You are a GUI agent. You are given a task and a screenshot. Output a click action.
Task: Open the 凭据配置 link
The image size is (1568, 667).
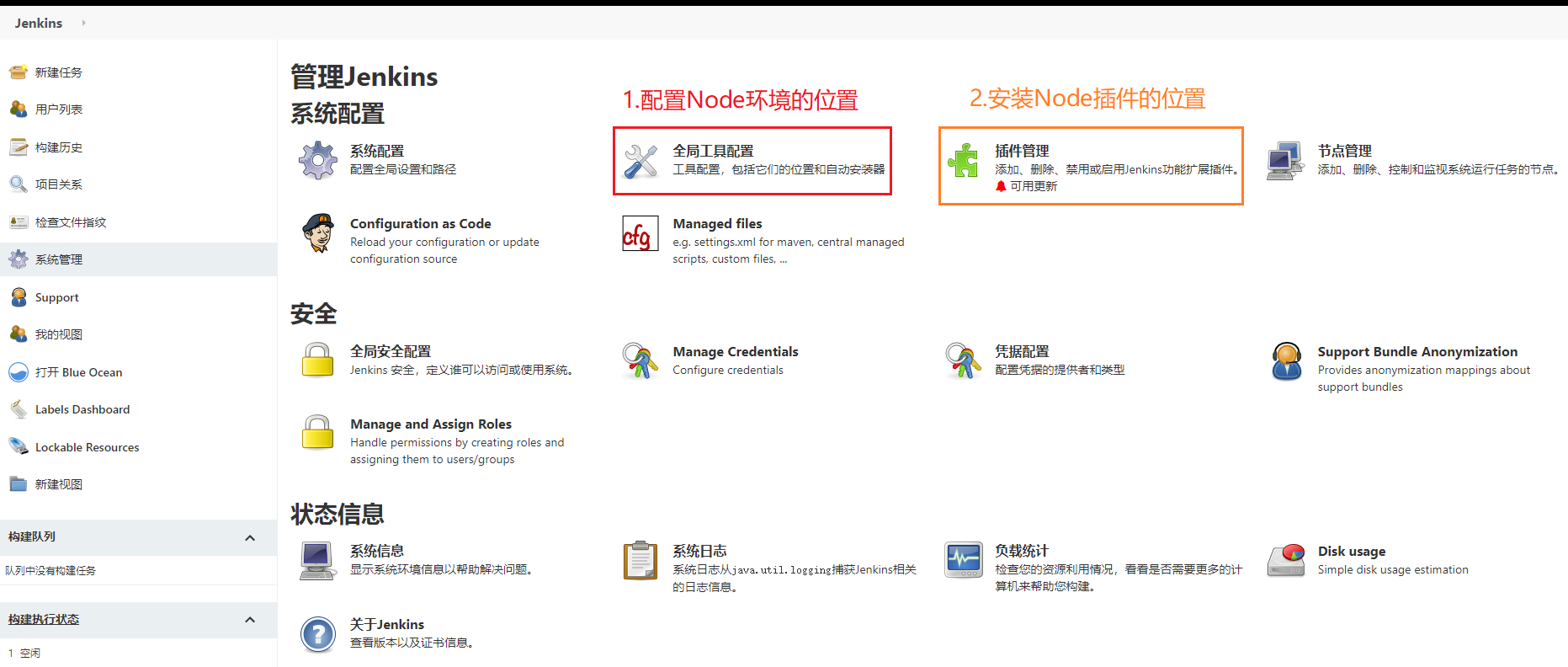coord(1022,351)
